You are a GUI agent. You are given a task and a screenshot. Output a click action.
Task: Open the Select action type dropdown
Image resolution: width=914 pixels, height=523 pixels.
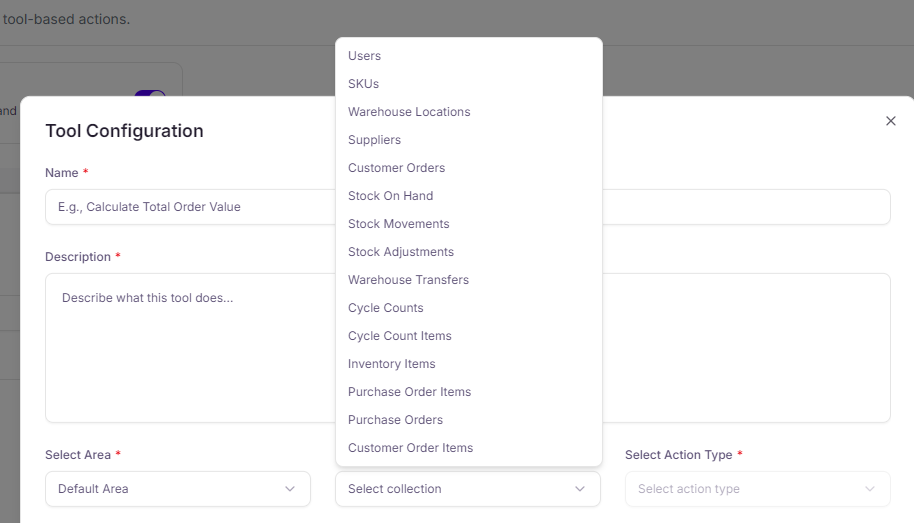(x=757, y=489)
